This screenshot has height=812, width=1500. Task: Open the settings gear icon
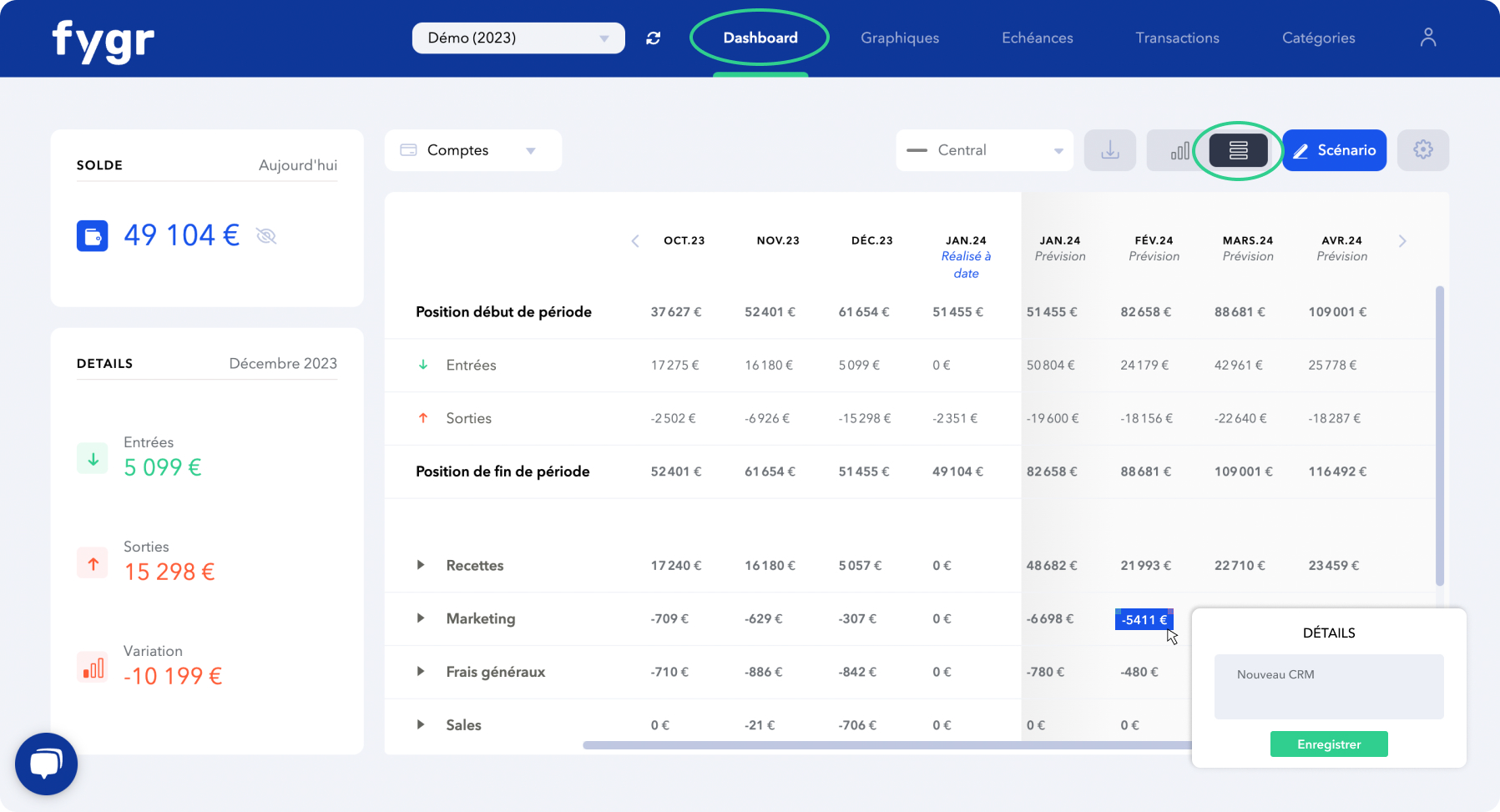[x=1423, y=150]
